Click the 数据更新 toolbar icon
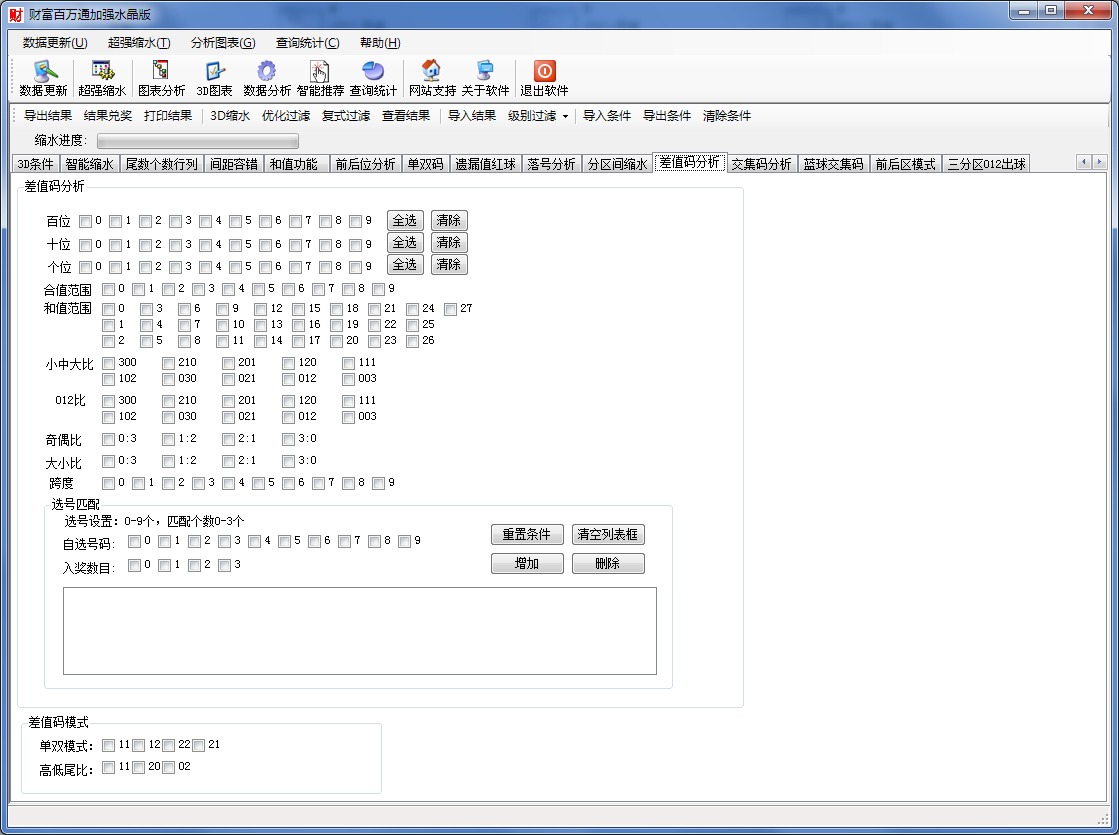This screenshot has width=1119, height=835. 43,71
